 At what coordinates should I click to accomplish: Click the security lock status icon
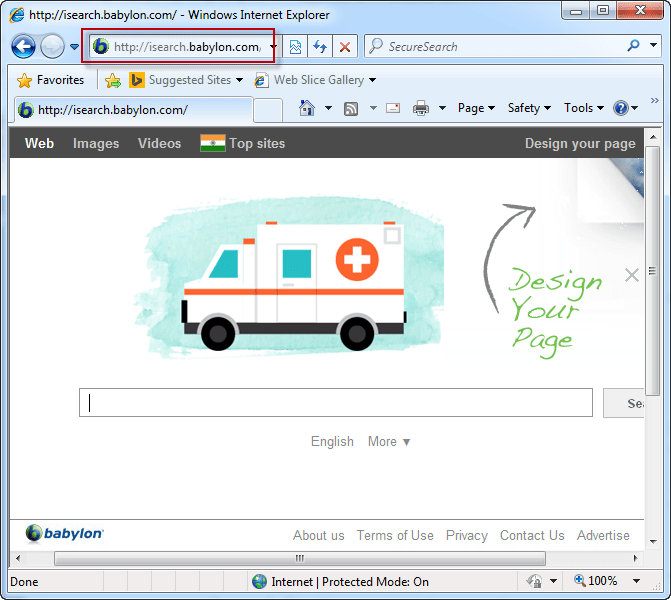(534, 581)
